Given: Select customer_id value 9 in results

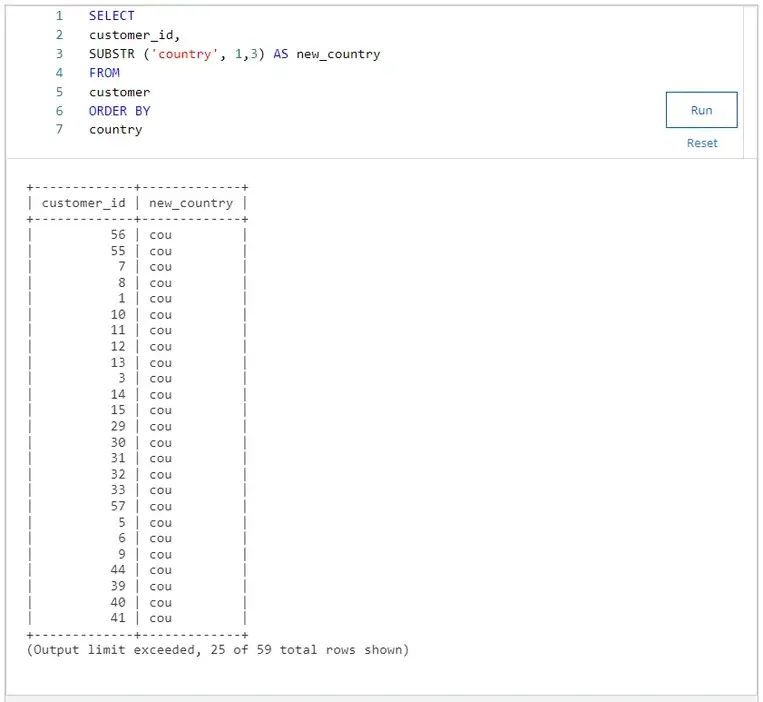Looking at the screenshot, I should [122, 554].
